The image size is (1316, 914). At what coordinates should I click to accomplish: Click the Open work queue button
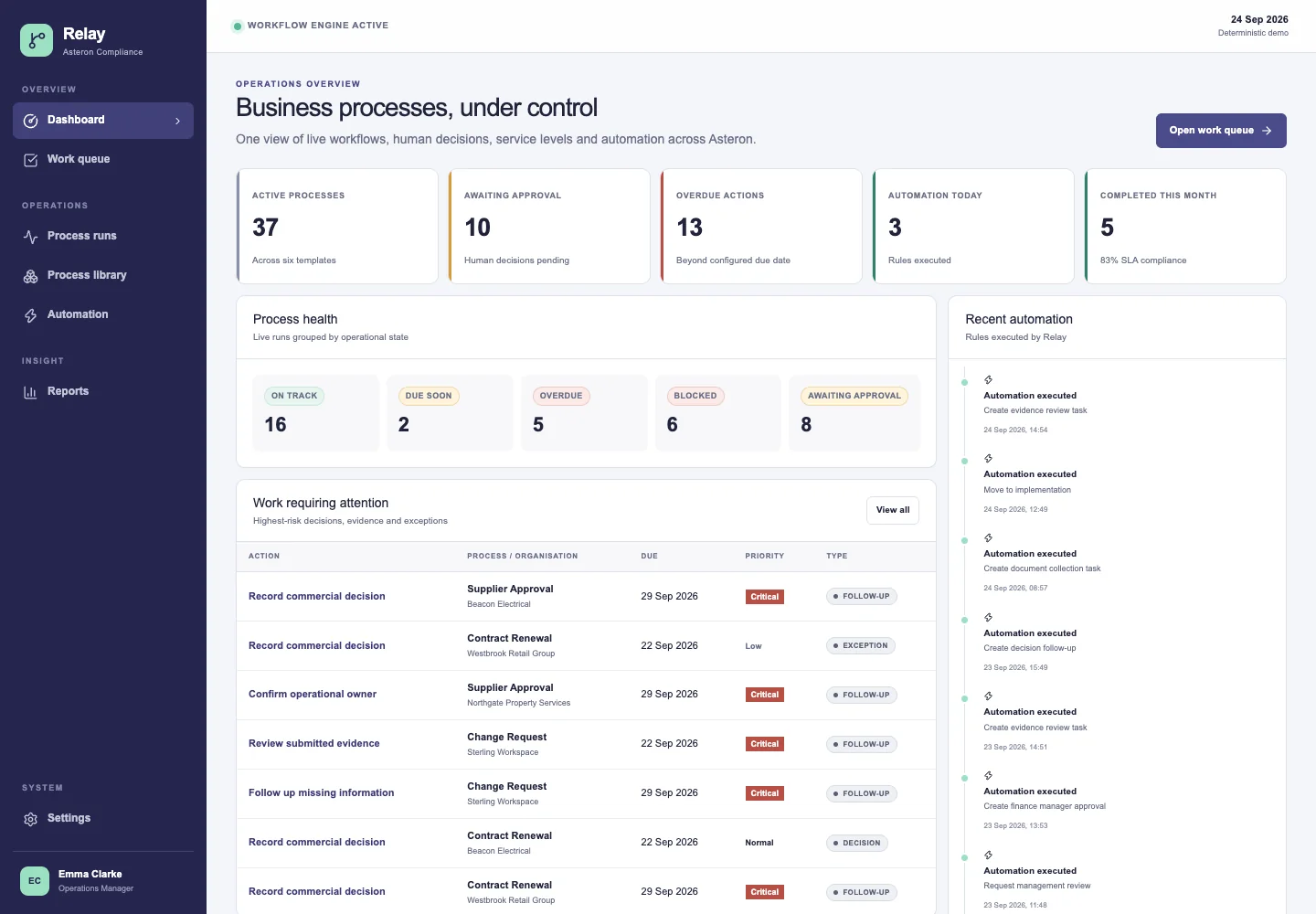[1221, 131]
